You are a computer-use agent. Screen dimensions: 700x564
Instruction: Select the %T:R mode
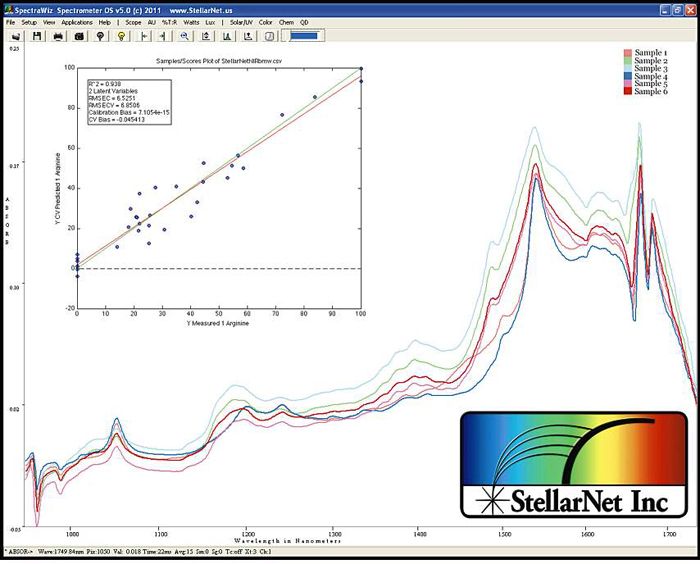click(x=169, y=22)
